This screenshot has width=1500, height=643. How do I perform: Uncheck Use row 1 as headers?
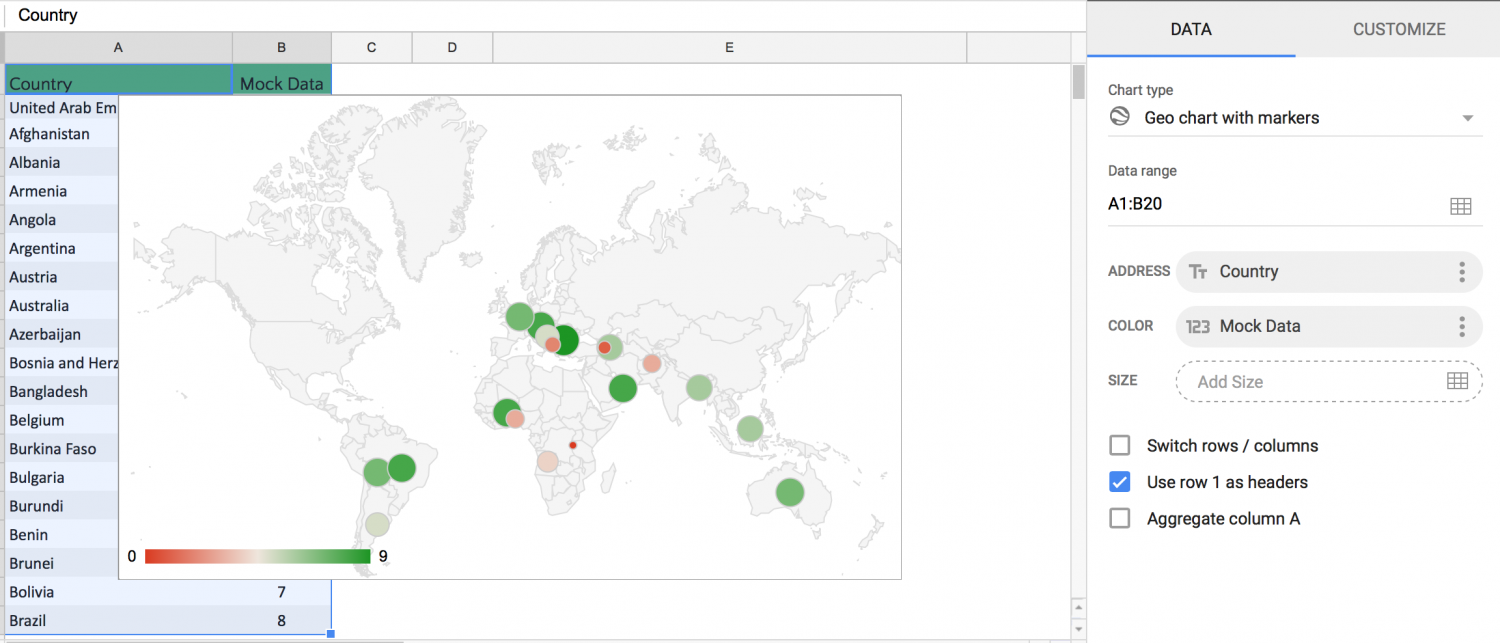tap(1119, 482)
